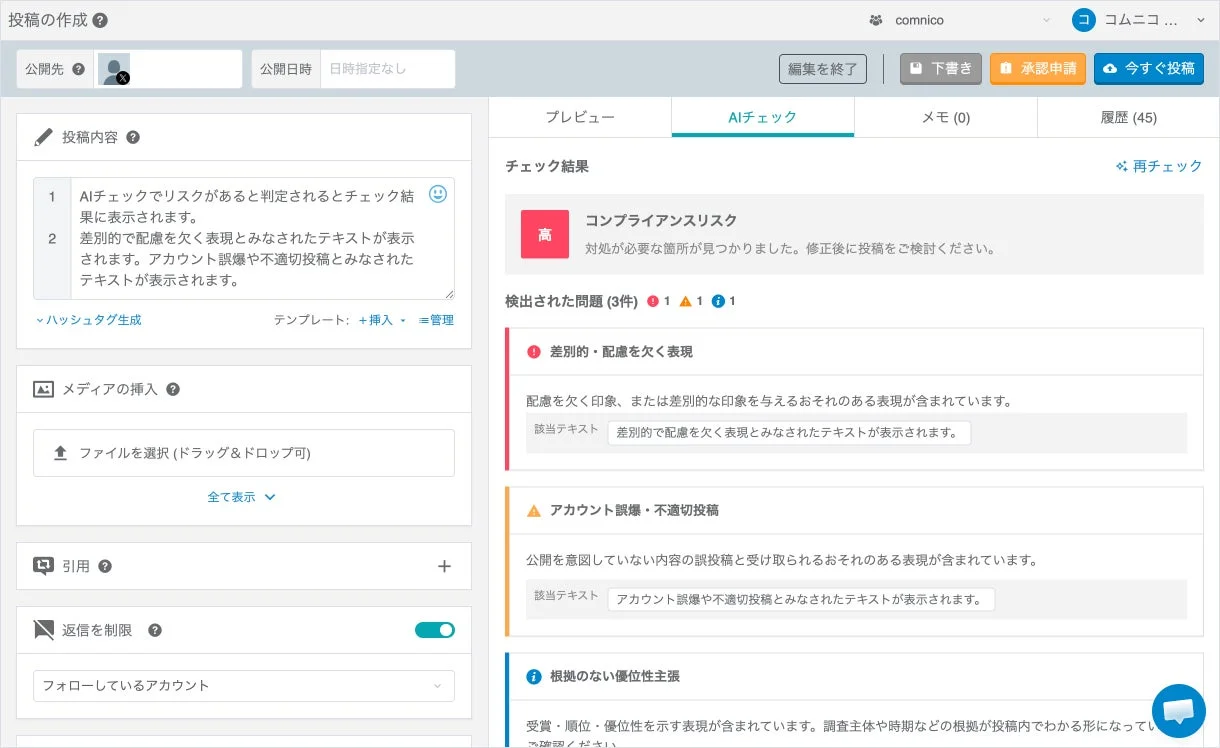Click template 管理 link
1220x748 pixels.
[x=436, y=320]
